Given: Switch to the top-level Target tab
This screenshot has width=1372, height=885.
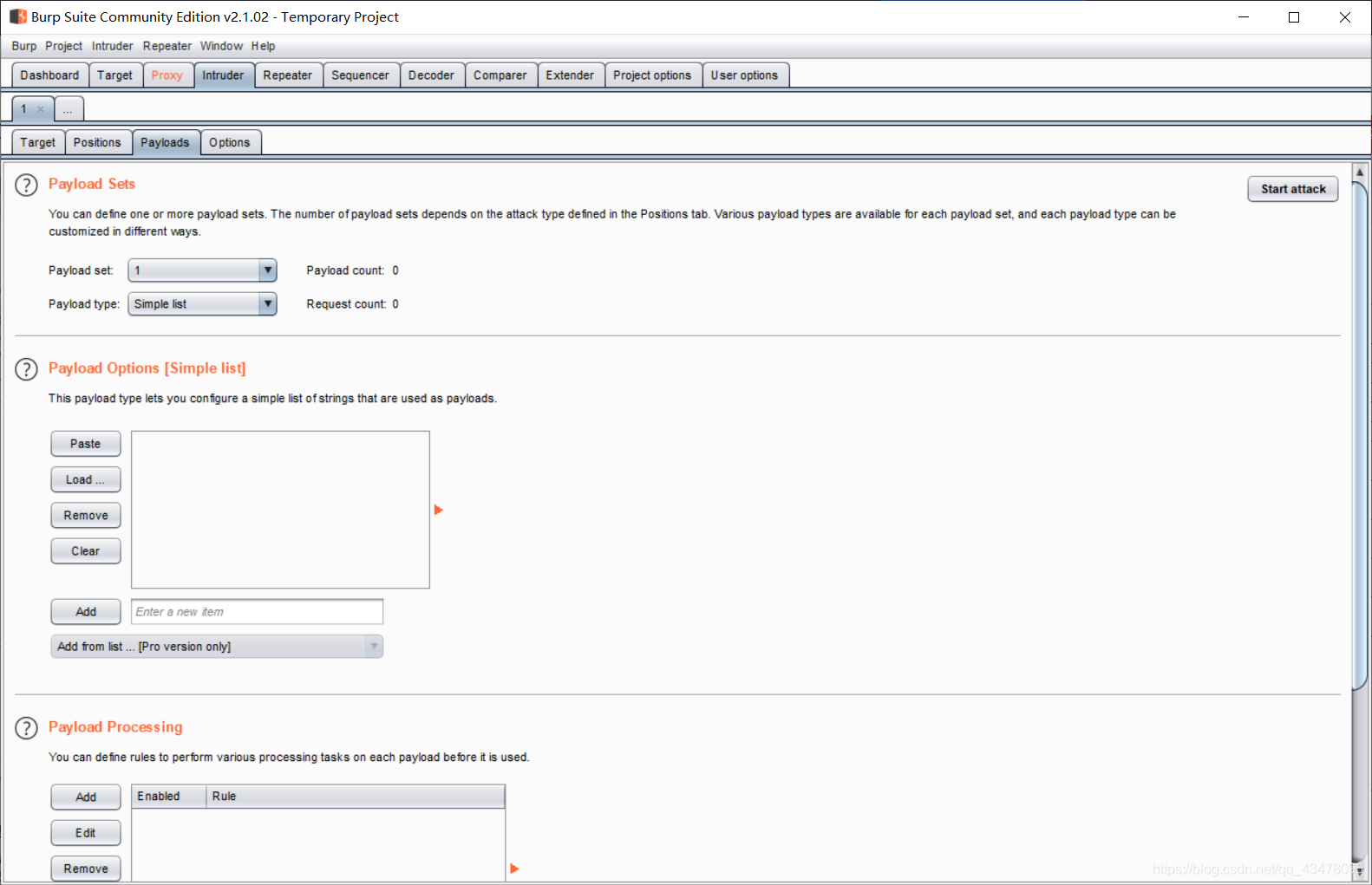Looking at the screenshot, I should point(115,75).
